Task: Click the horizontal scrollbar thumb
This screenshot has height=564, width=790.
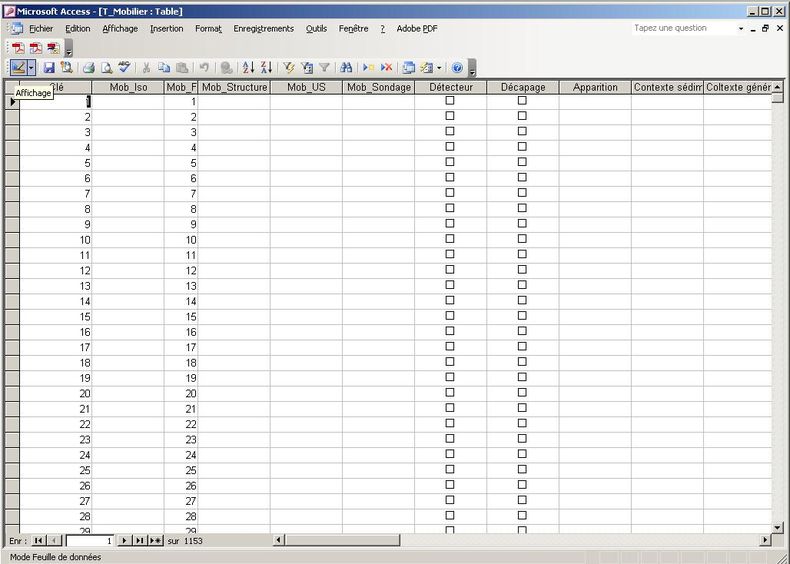Action: (x=343, y=540)
